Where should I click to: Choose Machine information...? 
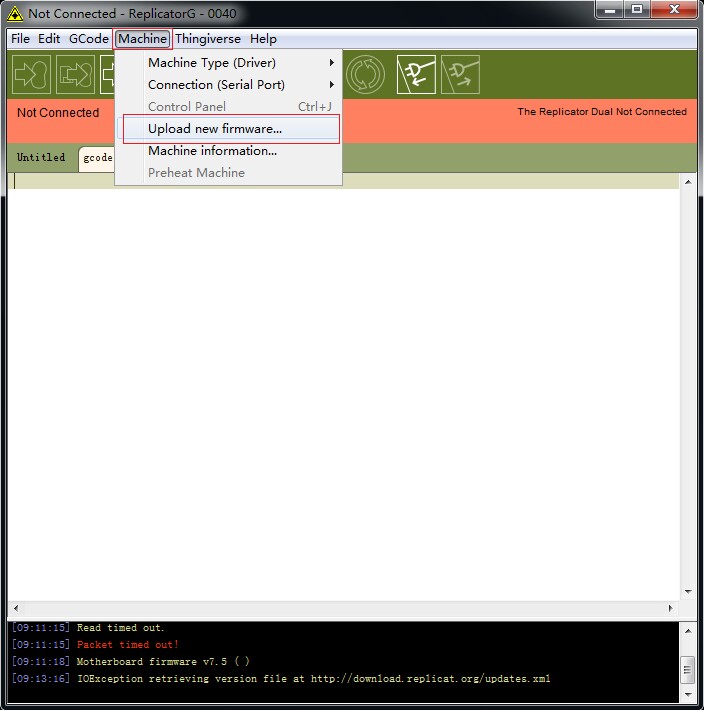tap(229, 151)
